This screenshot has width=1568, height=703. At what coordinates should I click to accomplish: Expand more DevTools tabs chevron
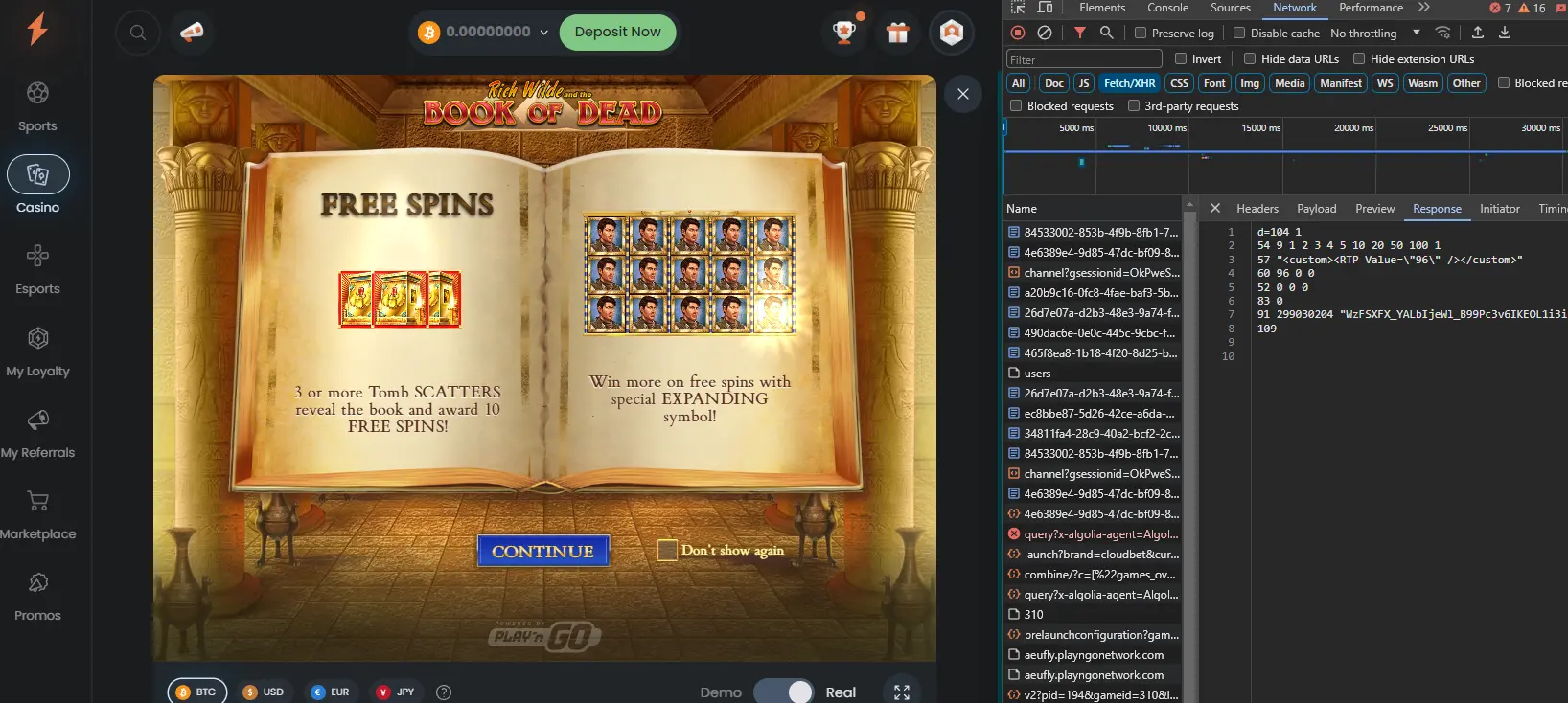point(1424,8)
